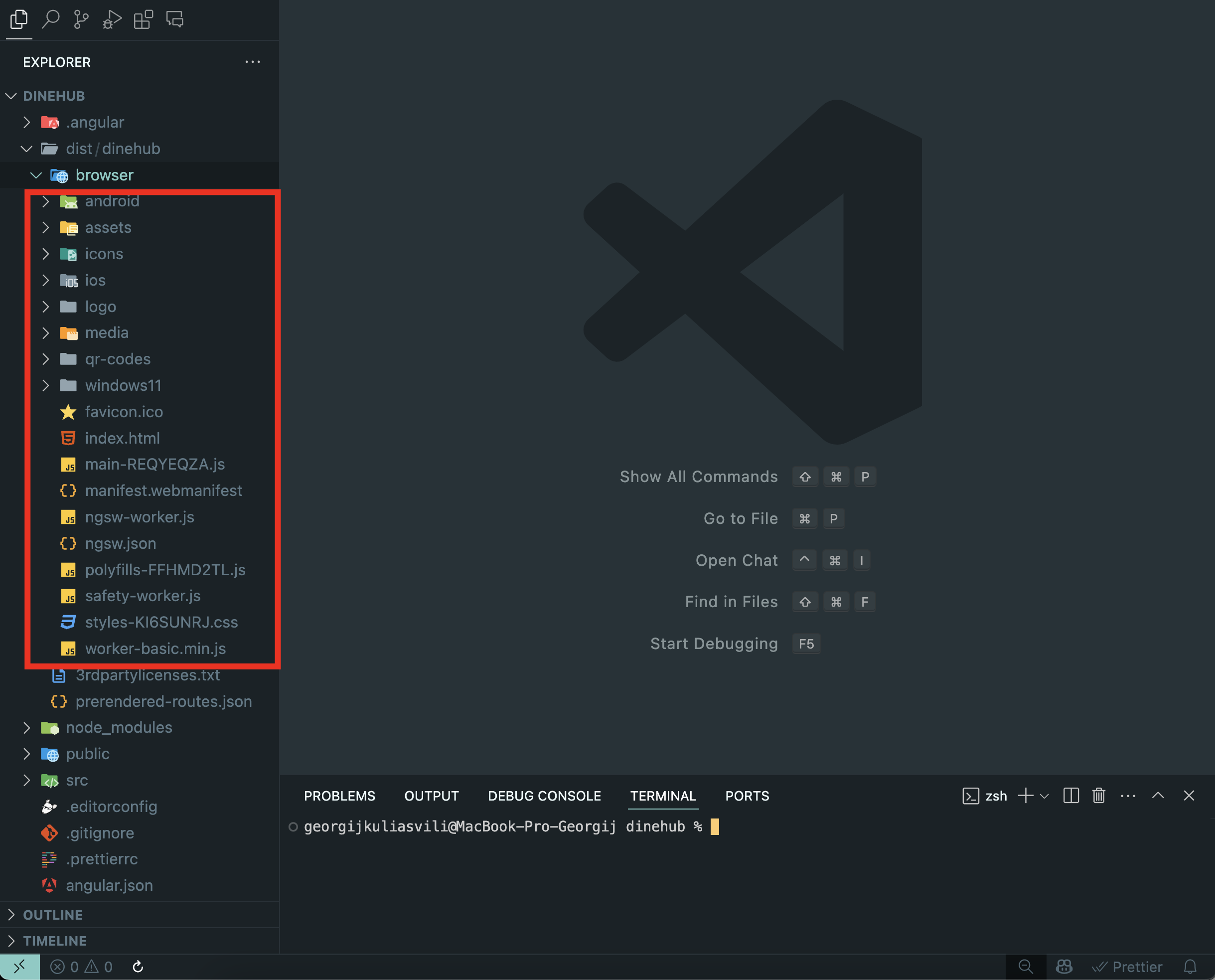Open errors and warnings count in status bar
The width and height of the screenshot is (1215, 980).
pos(81,967)
